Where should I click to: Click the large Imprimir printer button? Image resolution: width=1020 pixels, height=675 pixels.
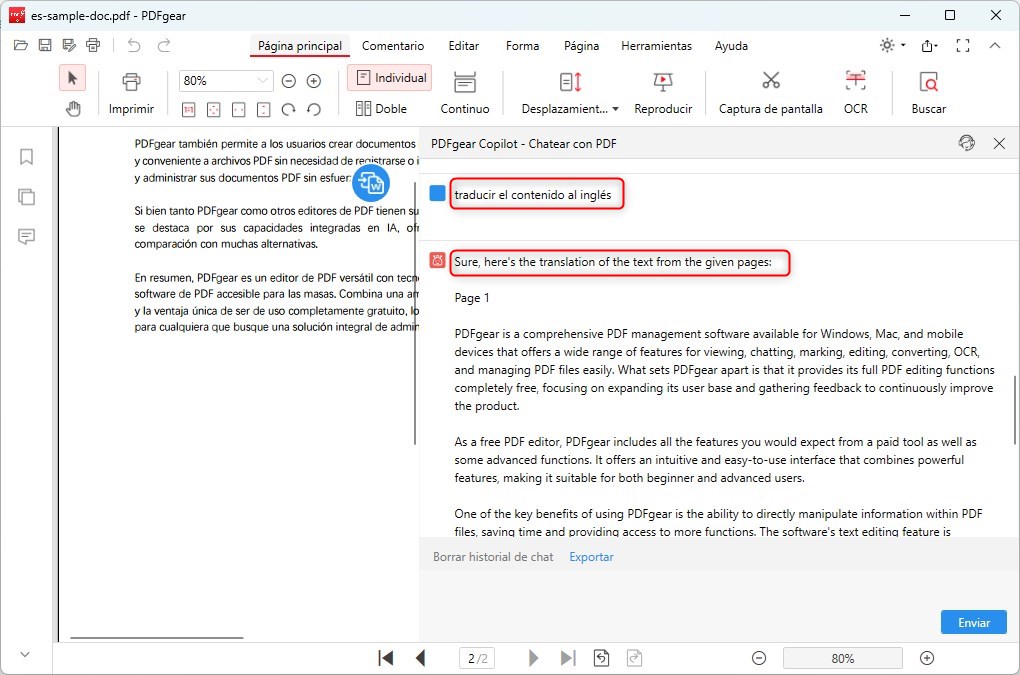[x=131, y=94]
